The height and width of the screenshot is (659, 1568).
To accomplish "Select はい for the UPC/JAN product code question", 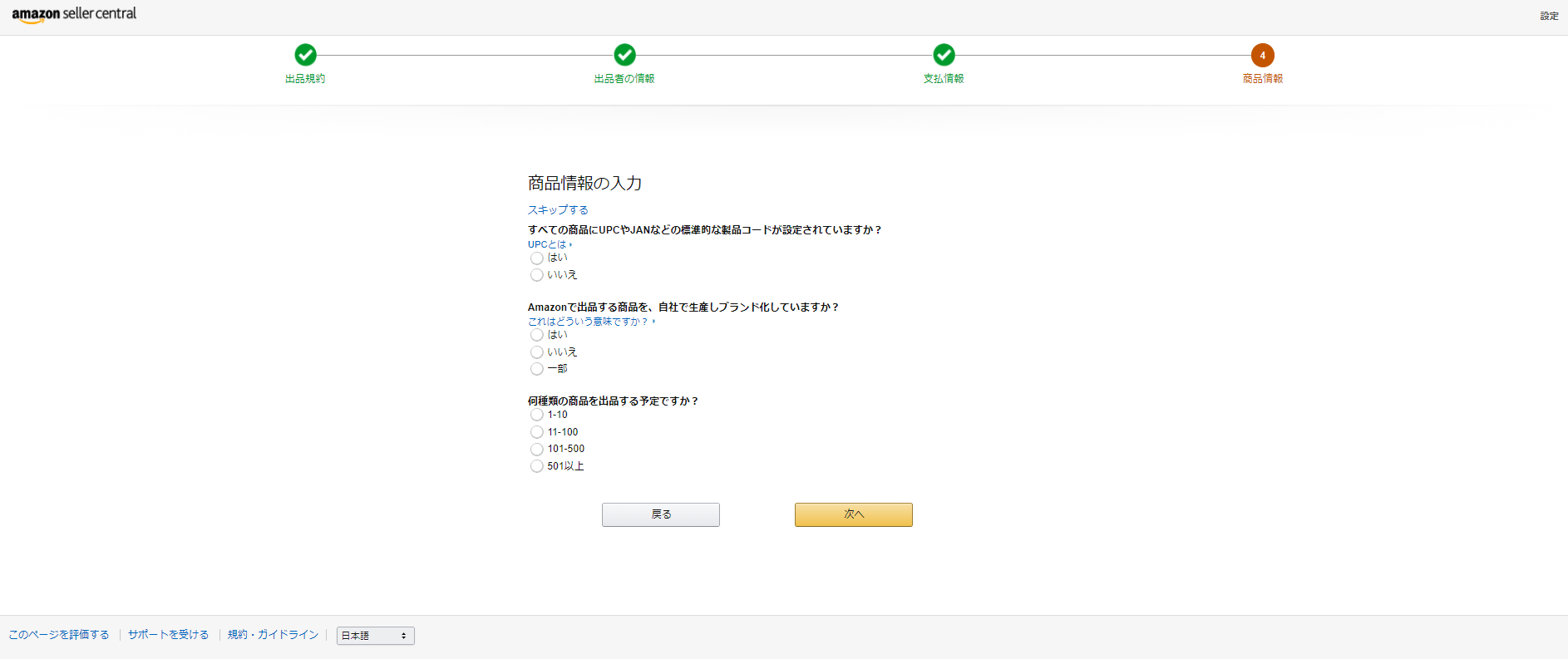I will (537, 258).
